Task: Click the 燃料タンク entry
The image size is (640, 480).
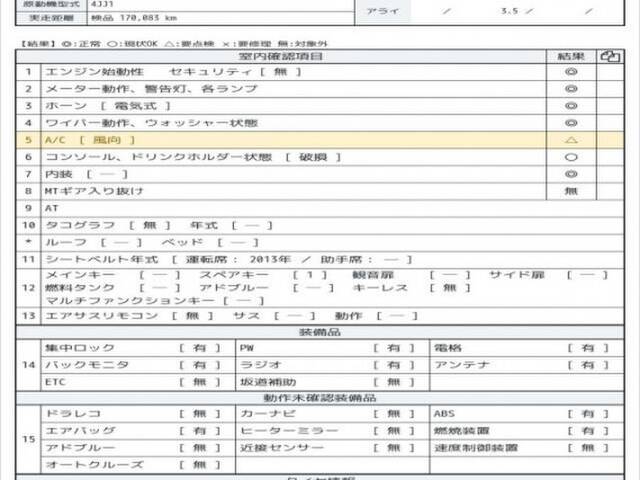Action: tap(113, 288)
